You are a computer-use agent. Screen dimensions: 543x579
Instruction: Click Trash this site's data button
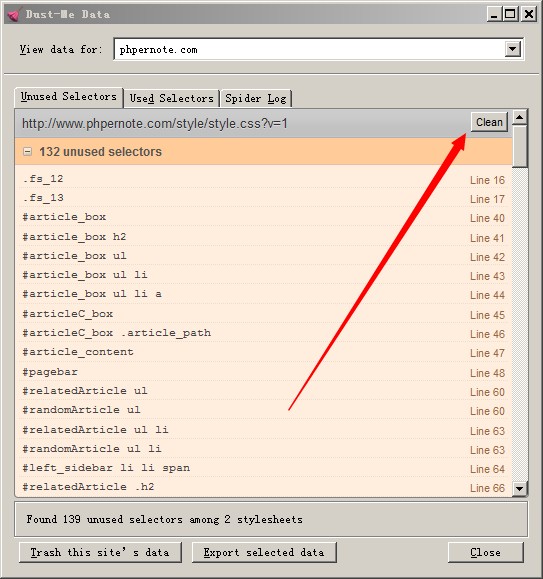point(100,552)
